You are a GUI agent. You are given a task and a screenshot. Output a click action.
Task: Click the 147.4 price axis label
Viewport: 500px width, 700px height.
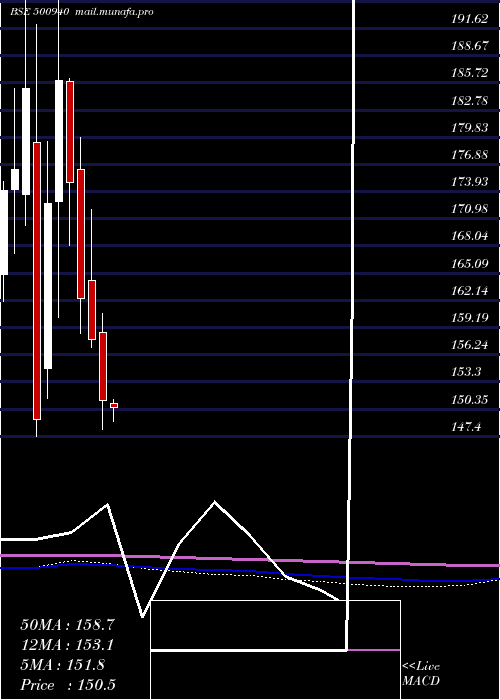466,427
